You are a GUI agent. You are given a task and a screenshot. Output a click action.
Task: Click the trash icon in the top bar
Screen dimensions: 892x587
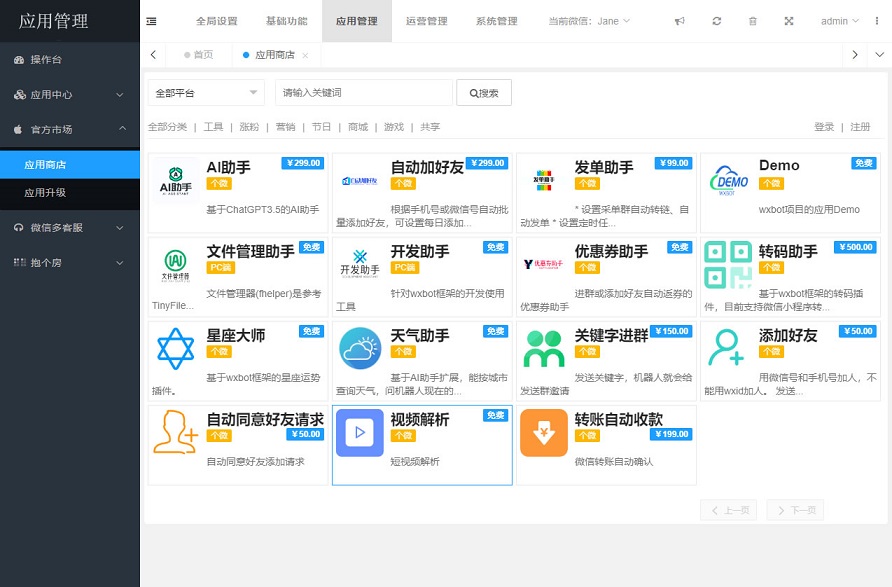tap(752, 21)
